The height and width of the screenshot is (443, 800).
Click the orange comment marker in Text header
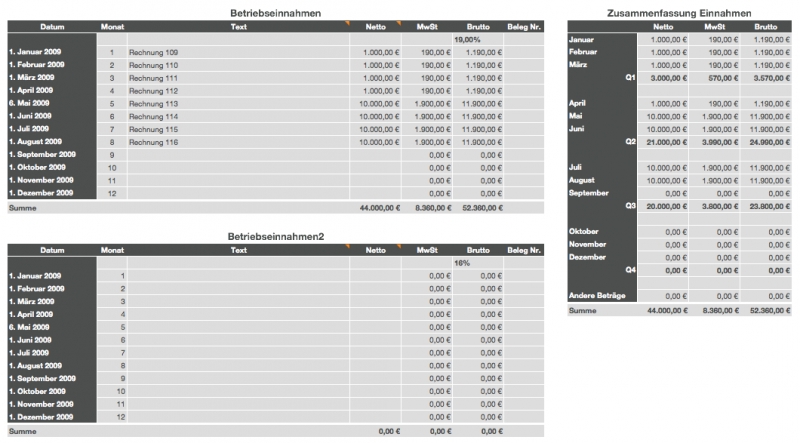(346, 22)
